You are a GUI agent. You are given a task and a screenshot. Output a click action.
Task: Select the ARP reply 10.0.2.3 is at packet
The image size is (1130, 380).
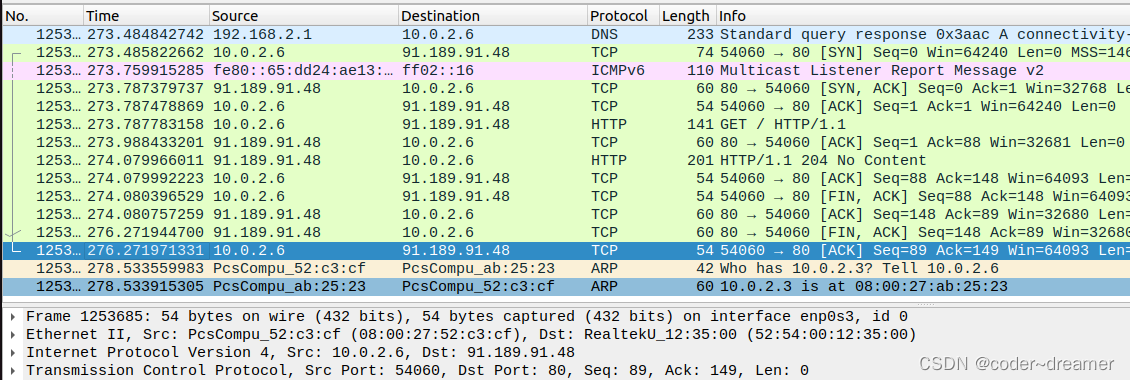click(x=565, y=286)
